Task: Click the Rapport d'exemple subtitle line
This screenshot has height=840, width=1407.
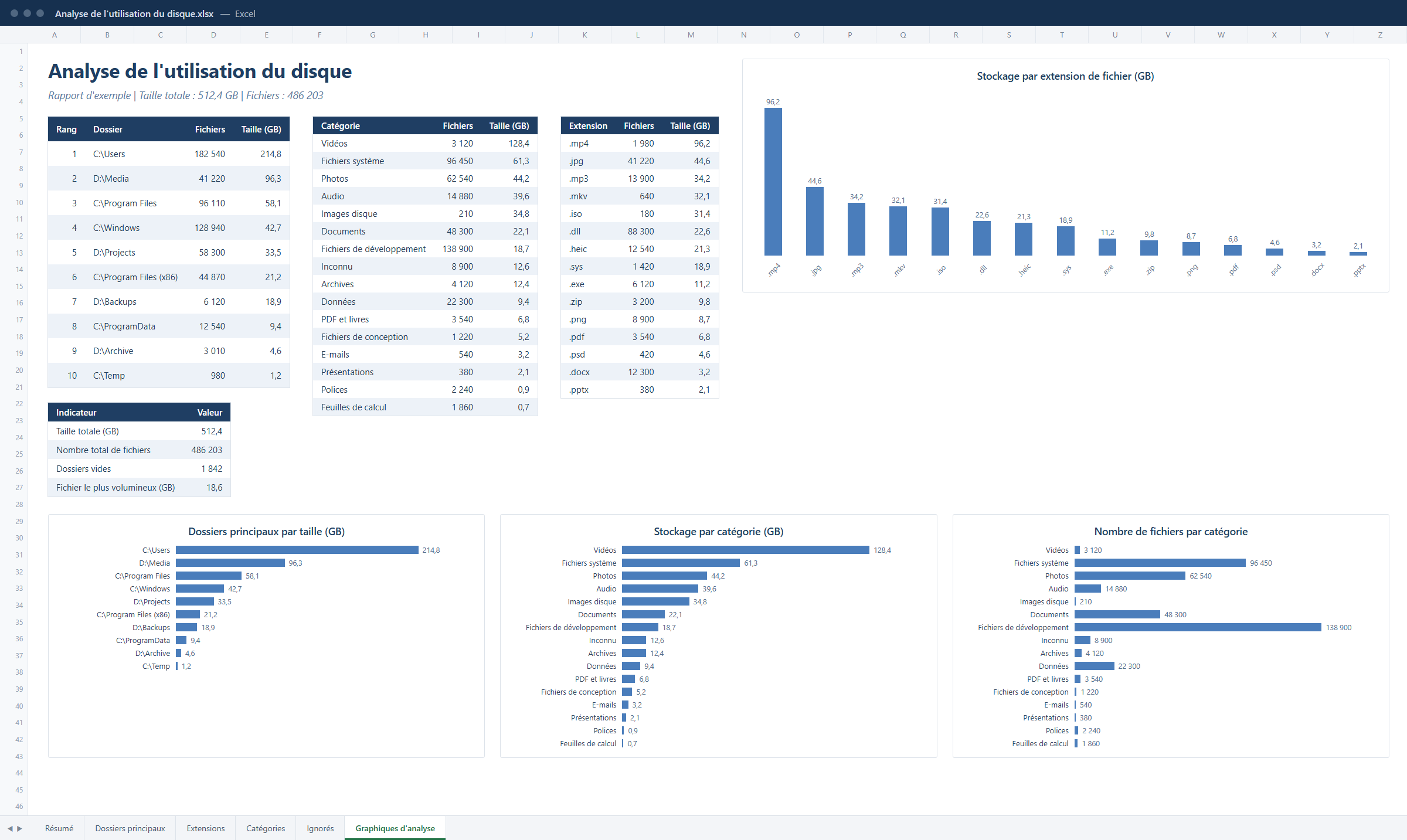Action: 185,95
